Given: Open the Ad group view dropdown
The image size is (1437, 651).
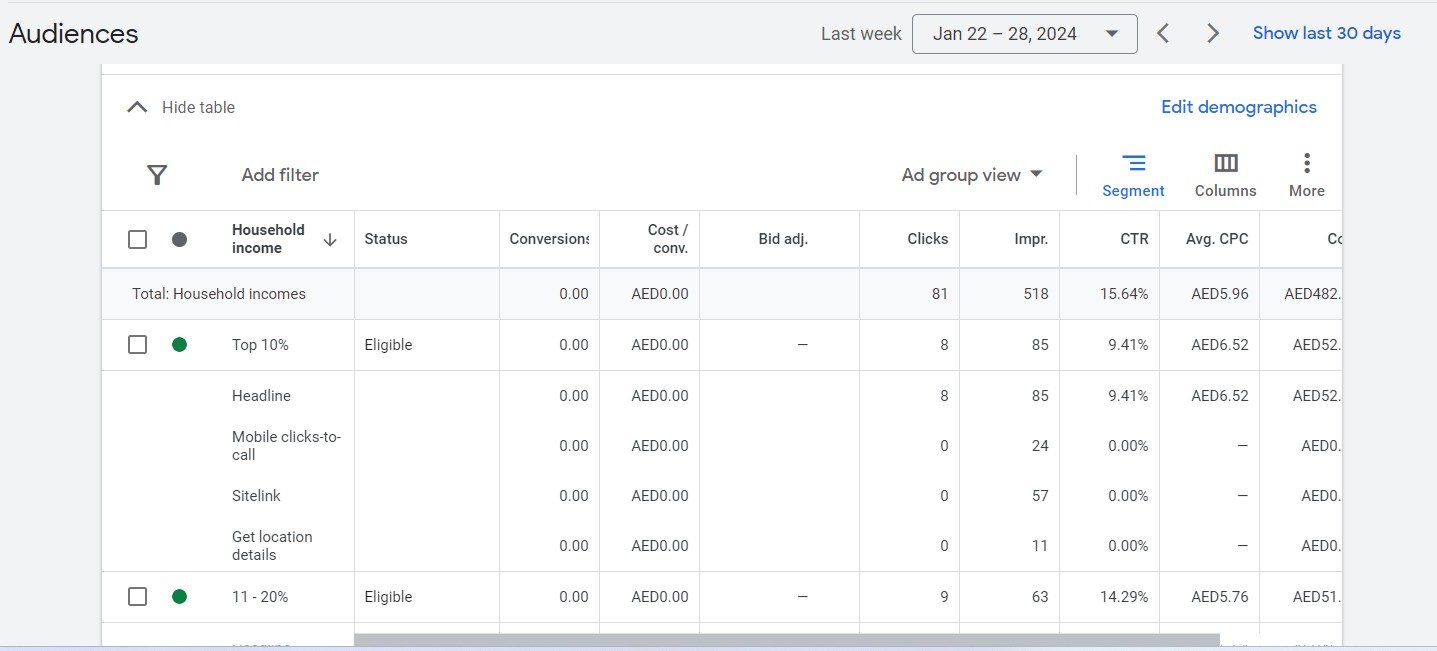Looking at the screenshot, I should (971, 175).
